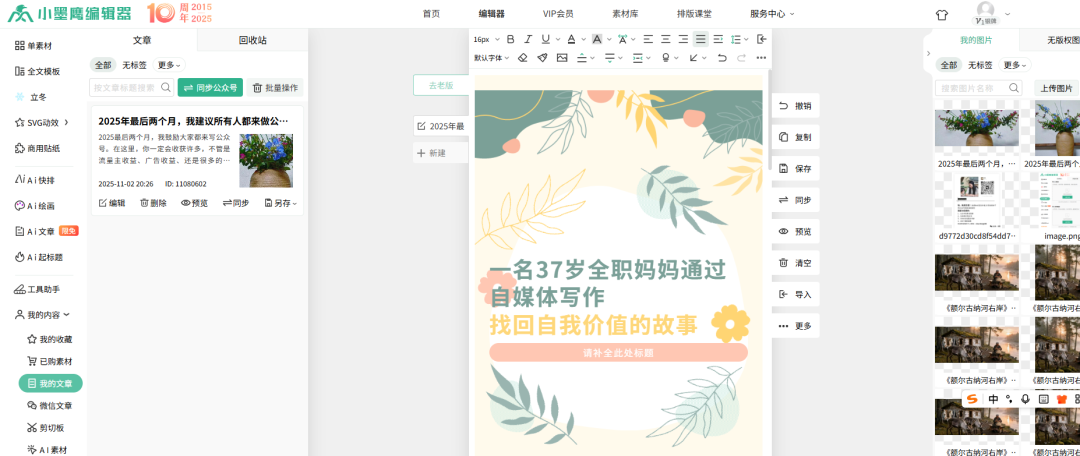Apply italic formatting to the text
1080x456 pixels.
point(528,39)
